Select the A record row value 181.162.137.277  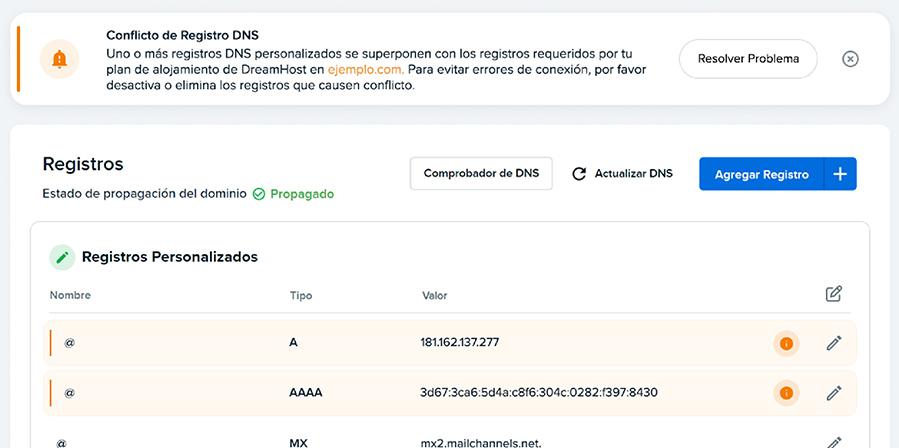460,343
